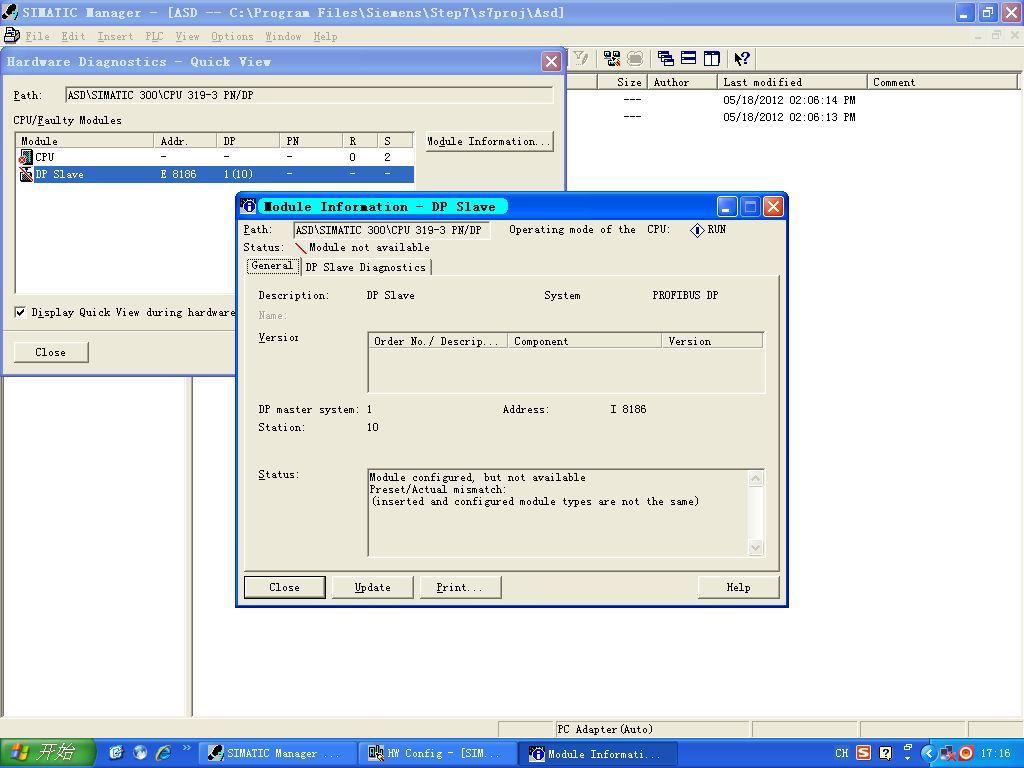
Task: Click the Comment column header
Action: click(x=942, y=82)
